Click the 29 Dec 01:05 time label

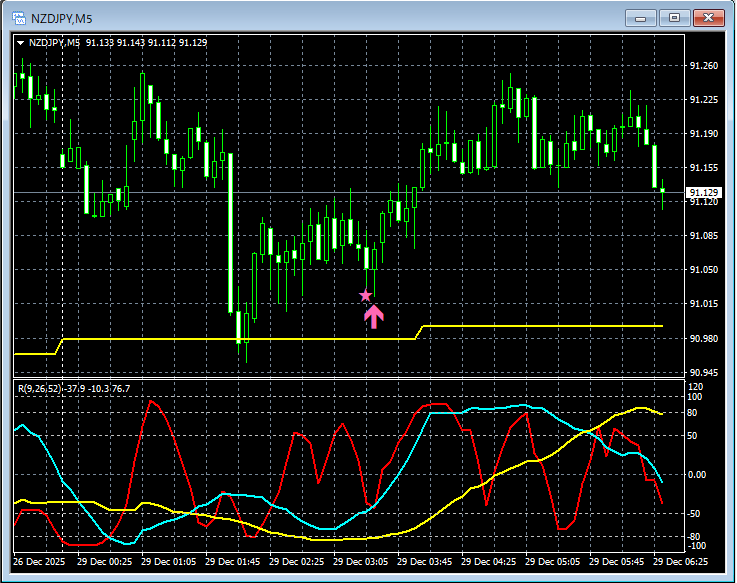click(x=168, y=562)
